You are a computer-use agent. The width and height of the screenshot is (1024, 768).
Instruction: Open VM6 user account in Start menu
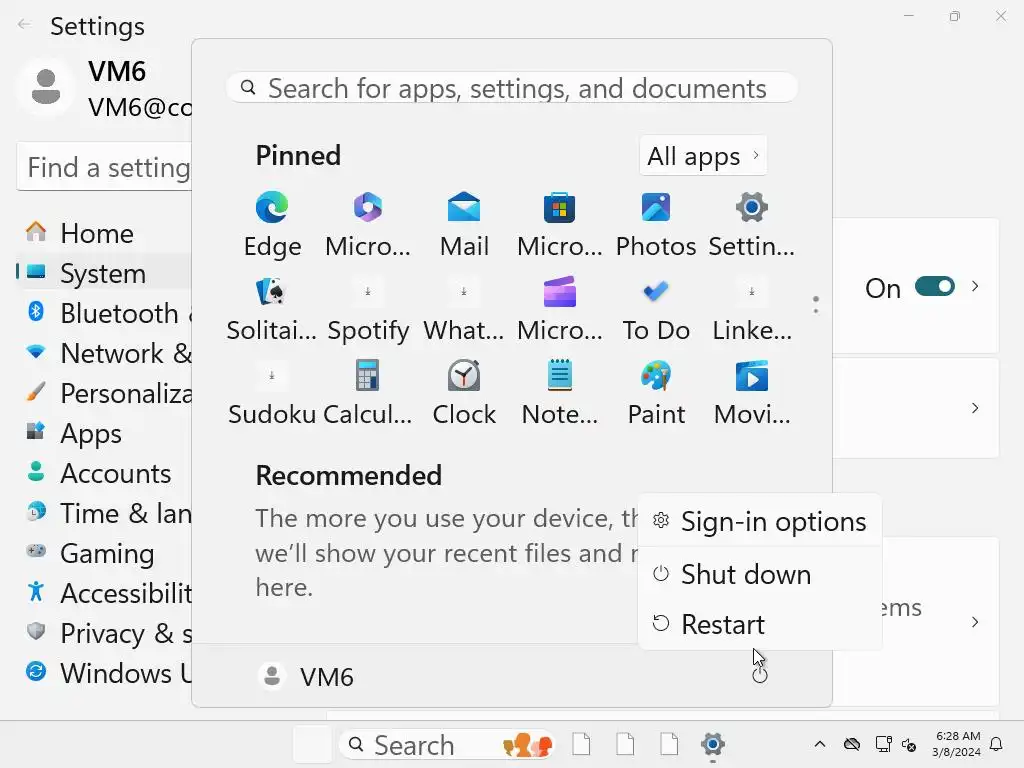tap(306, 677)
